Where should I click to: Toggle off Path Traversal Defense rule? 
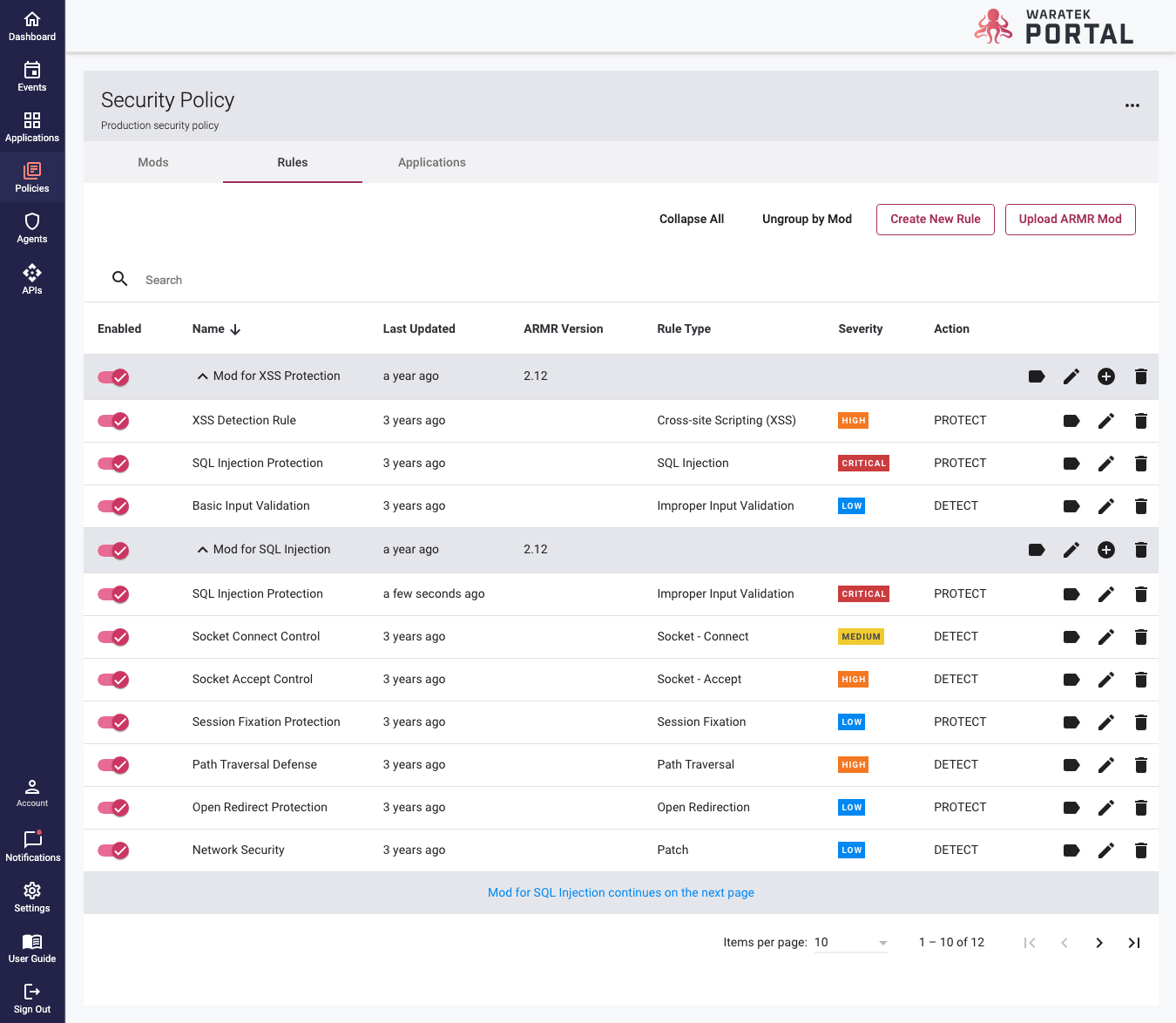[x=113, y=765]
